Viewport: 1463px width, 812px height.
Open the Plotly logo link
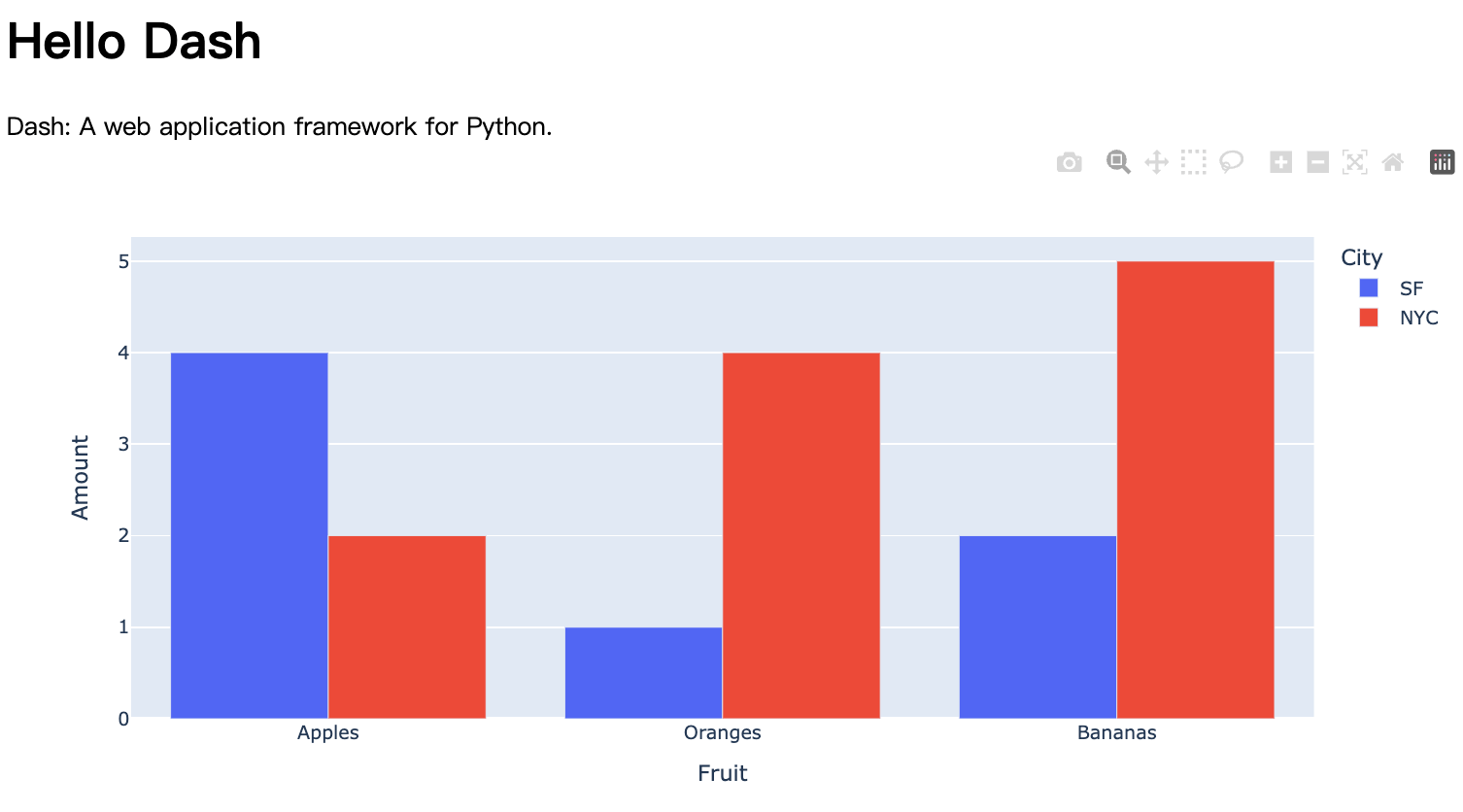pyautogui.click(x=1443, y=162)
